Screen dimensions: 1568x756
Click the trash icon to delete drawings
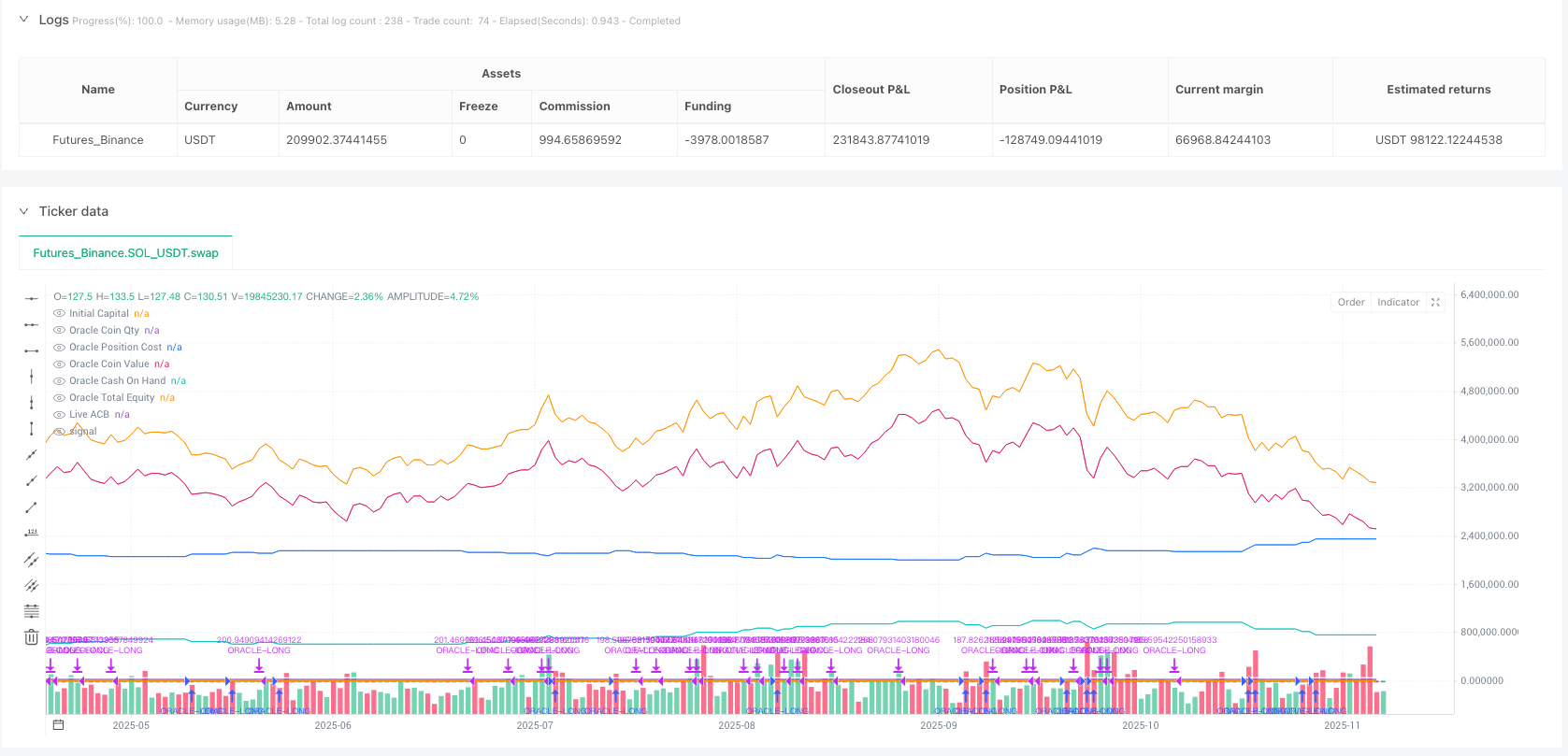pyautogui.click(x=31, y=637)
